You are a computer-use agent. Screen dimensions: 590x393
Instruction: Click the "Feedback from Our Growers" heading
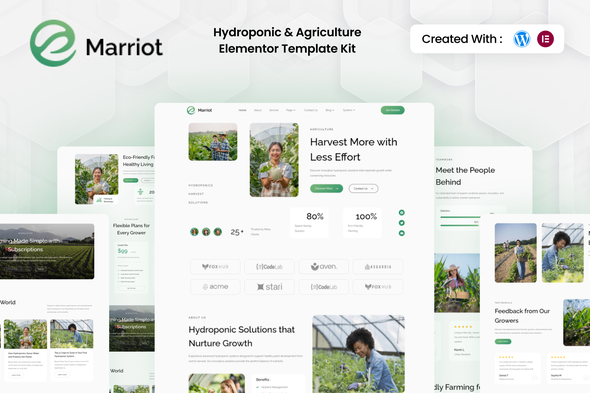coord(522,315)
